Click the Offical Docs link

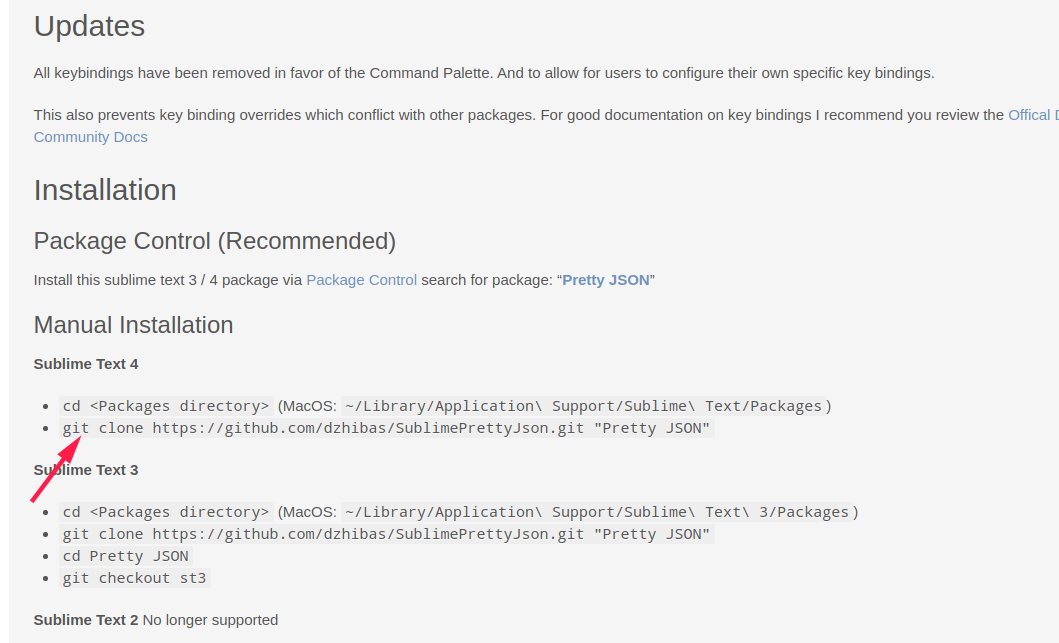[1033, 115]
